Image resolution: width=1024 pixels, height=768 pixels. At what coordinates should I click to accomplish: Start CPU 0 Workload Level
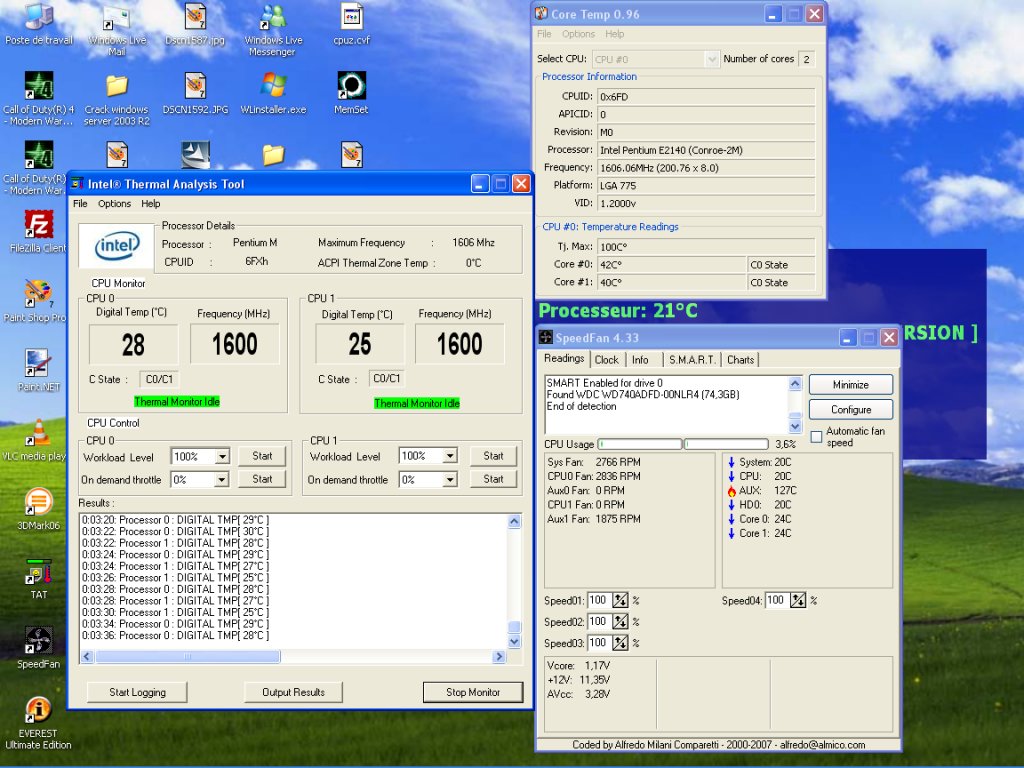click(x=262, y=456)
